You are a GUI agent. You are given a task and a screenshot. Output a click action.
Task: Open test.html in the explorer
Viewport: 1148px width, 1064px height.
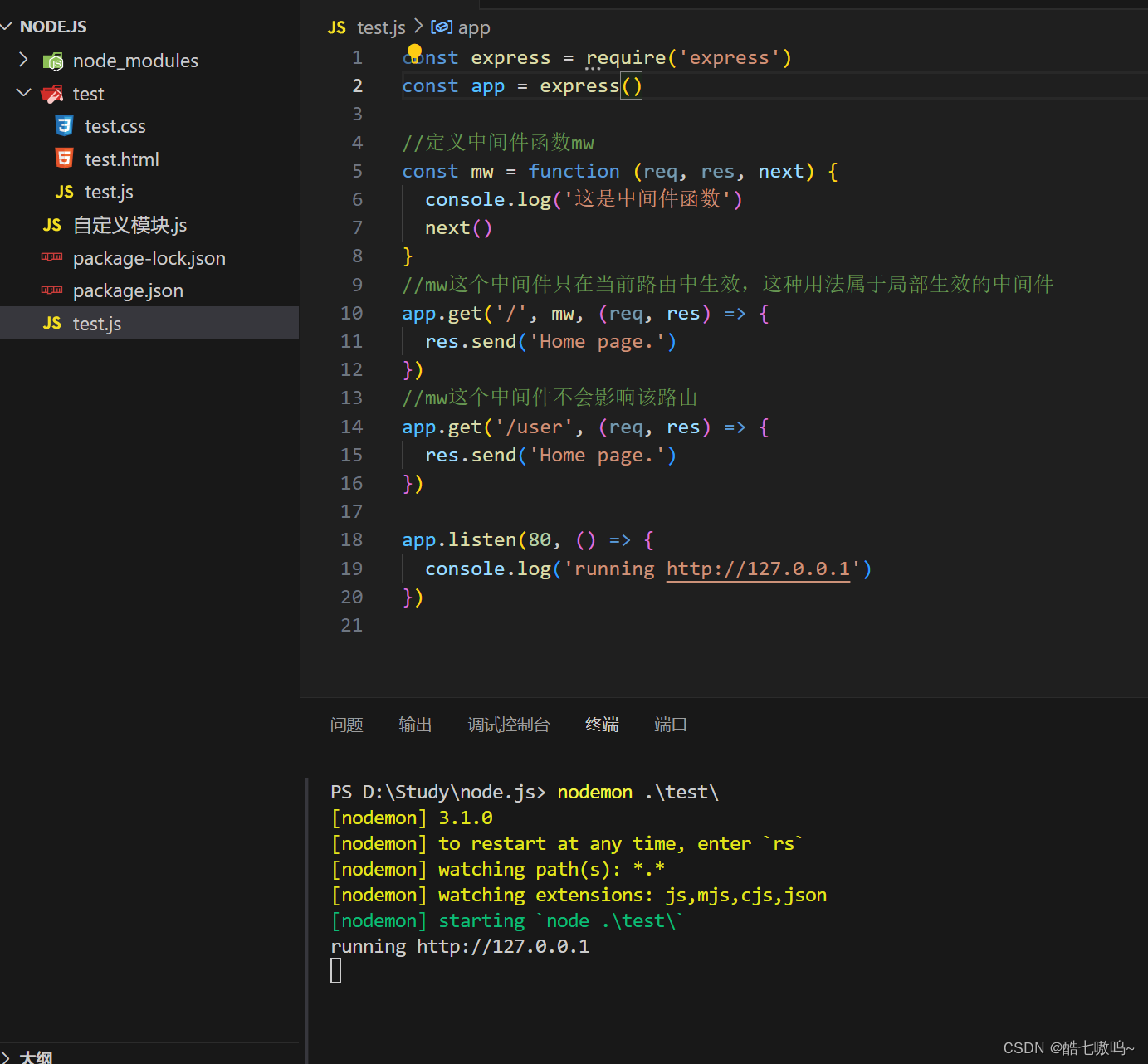pos(121,159)
